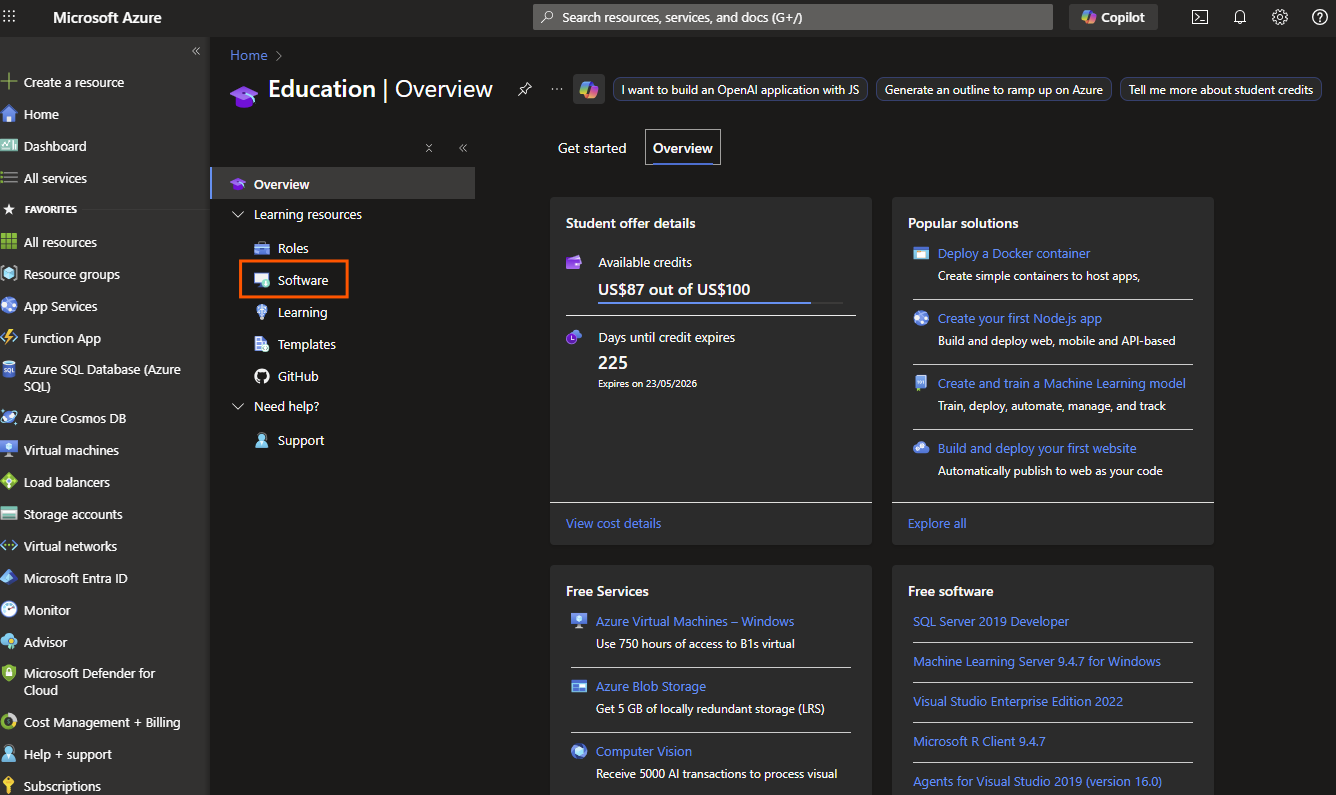Image resolution: width=1336 pixels, height=795 pixels.
Task: Click the Copilot button
Action: 1113,17
